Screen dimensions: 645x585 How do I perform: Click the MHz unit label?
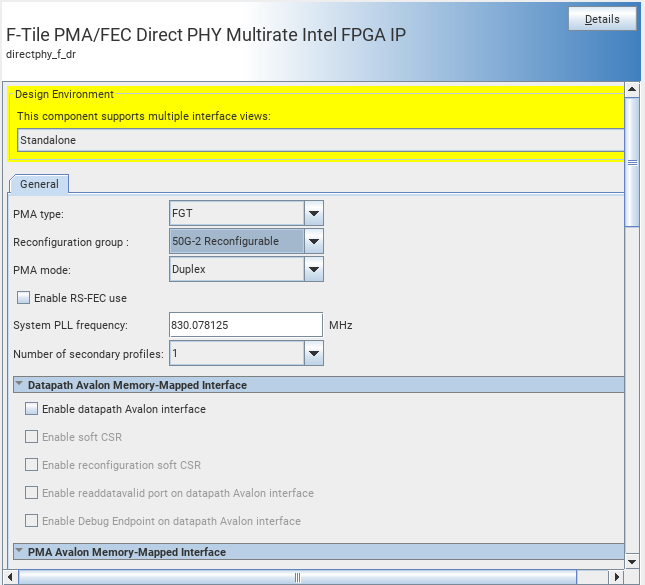[x=341, y=325]
